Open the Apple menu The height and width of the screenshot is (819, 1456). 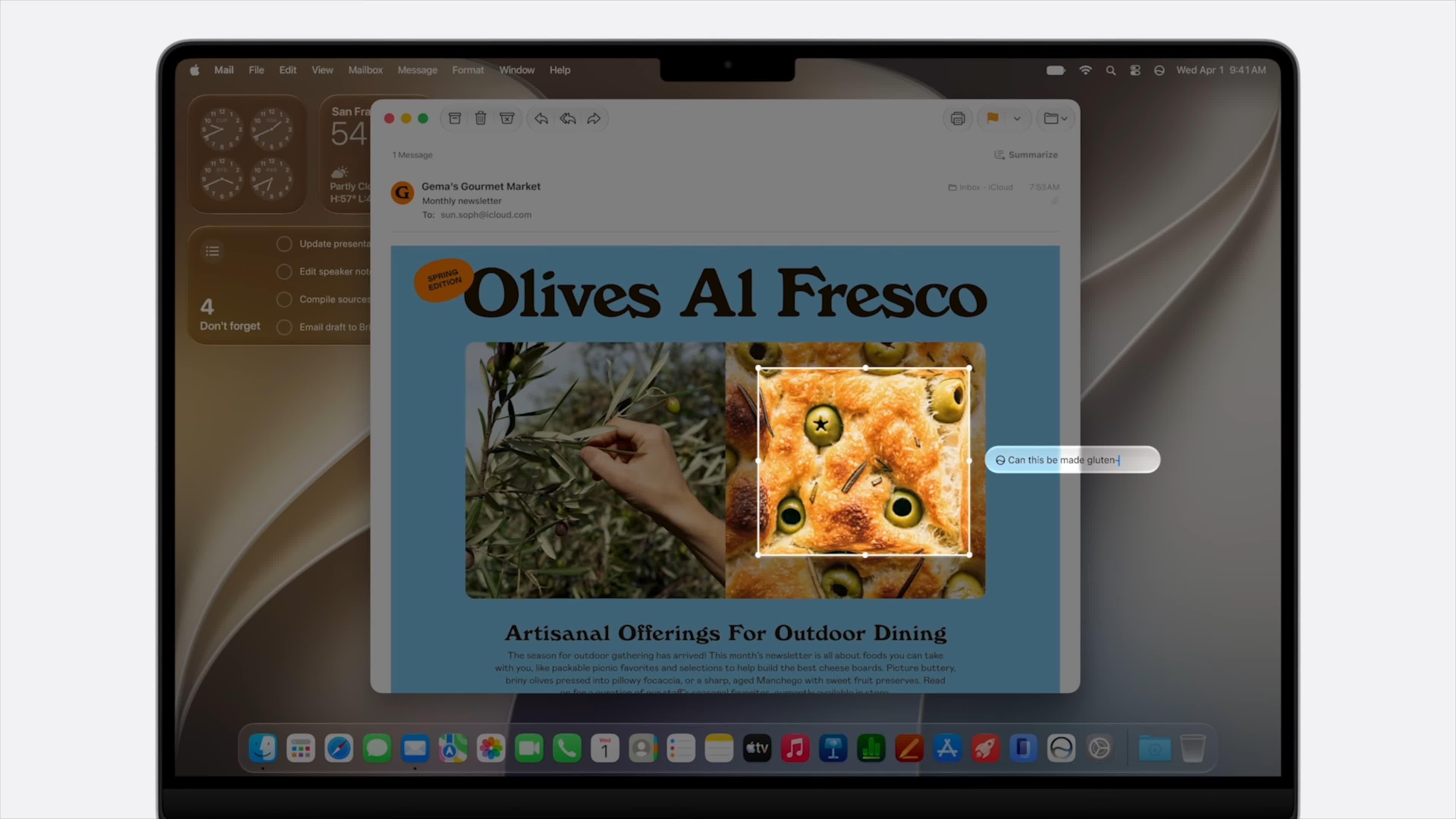(195, 70)
